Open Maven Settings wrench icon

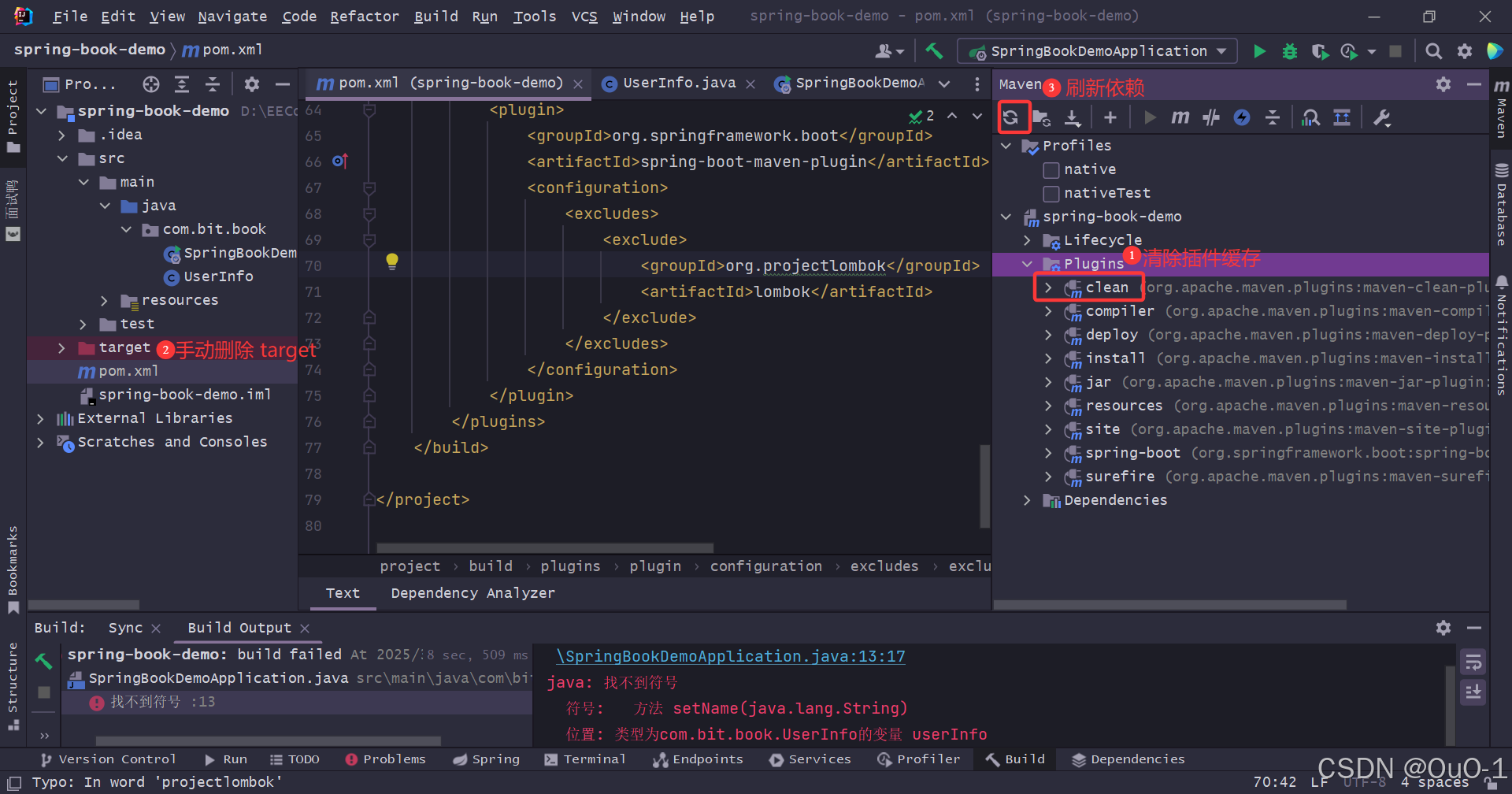(1382, 118)
